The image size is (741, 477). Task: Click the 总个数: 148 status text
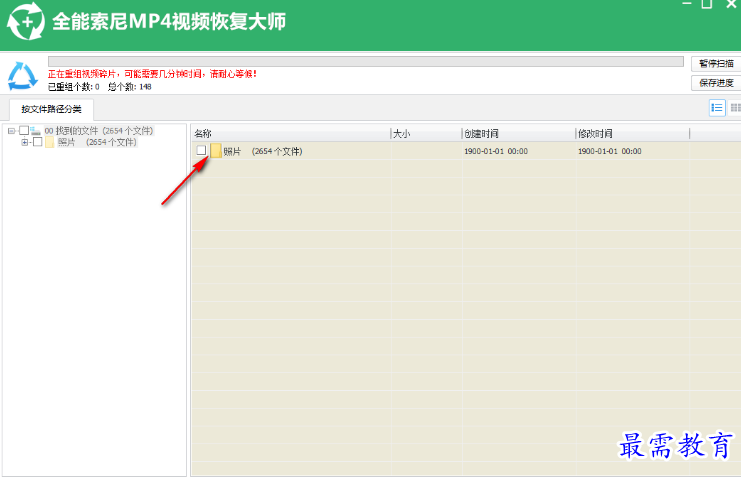coord(129,87)
